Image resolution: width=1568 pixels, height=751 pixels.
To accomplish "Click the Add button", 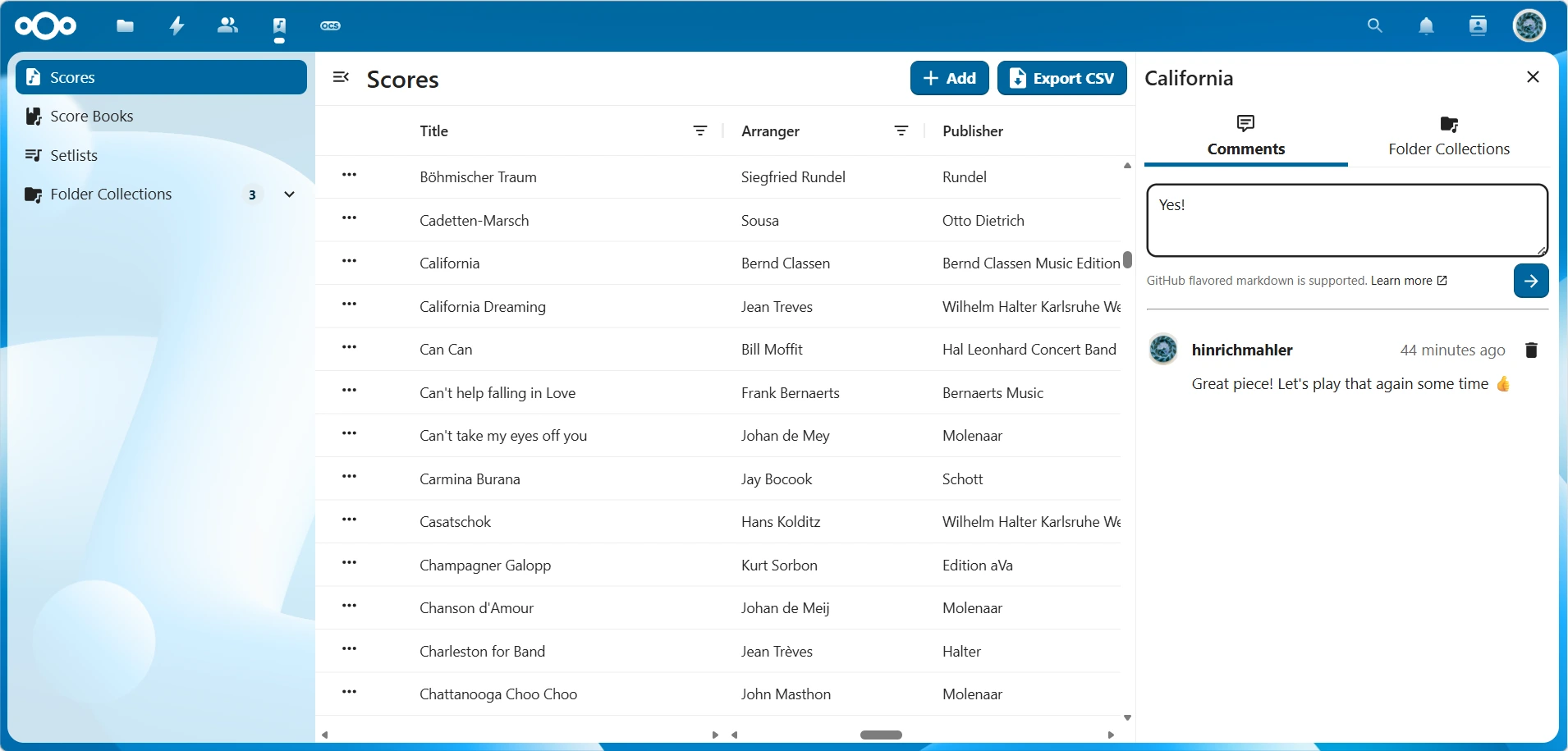I will (x=949, y=78).
